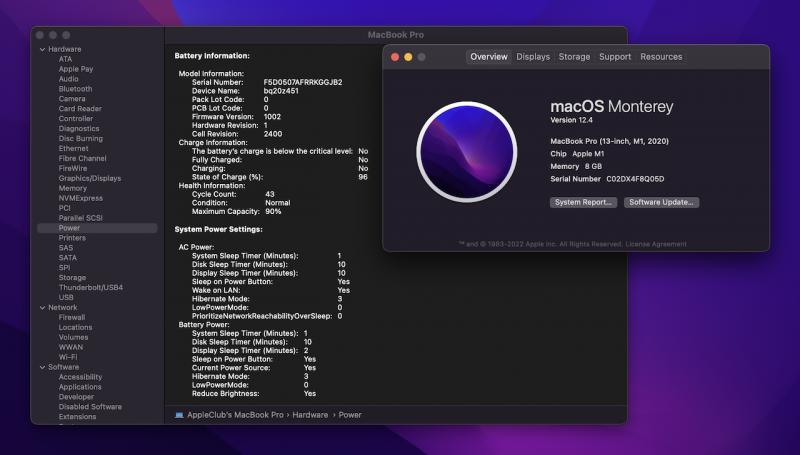The image size is (800, 455).
Task: Click Power in the bottom path bar
Action: click(x=349, y=415)
